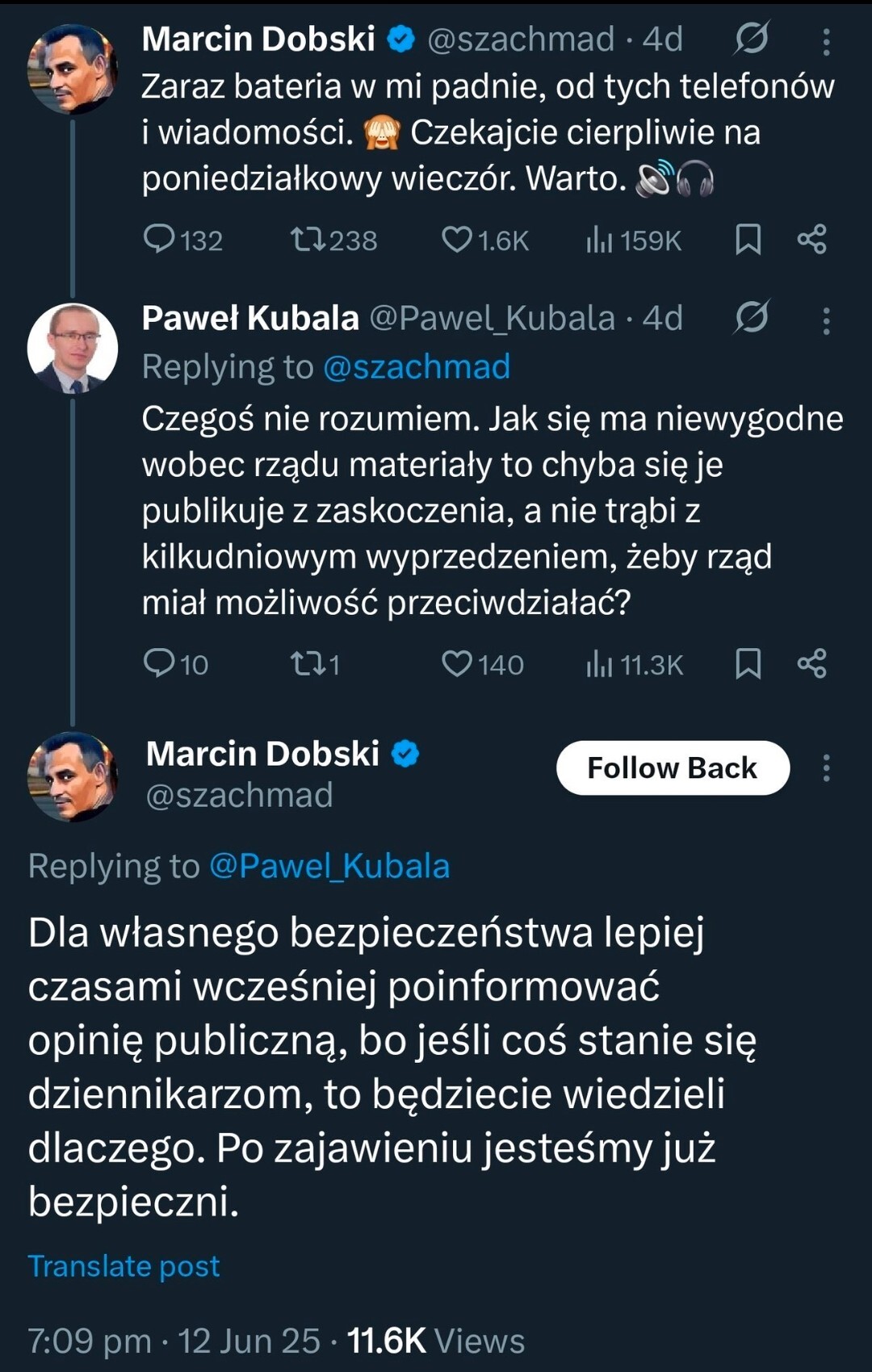Open more options beside Follow Back button

pos(826,768)
